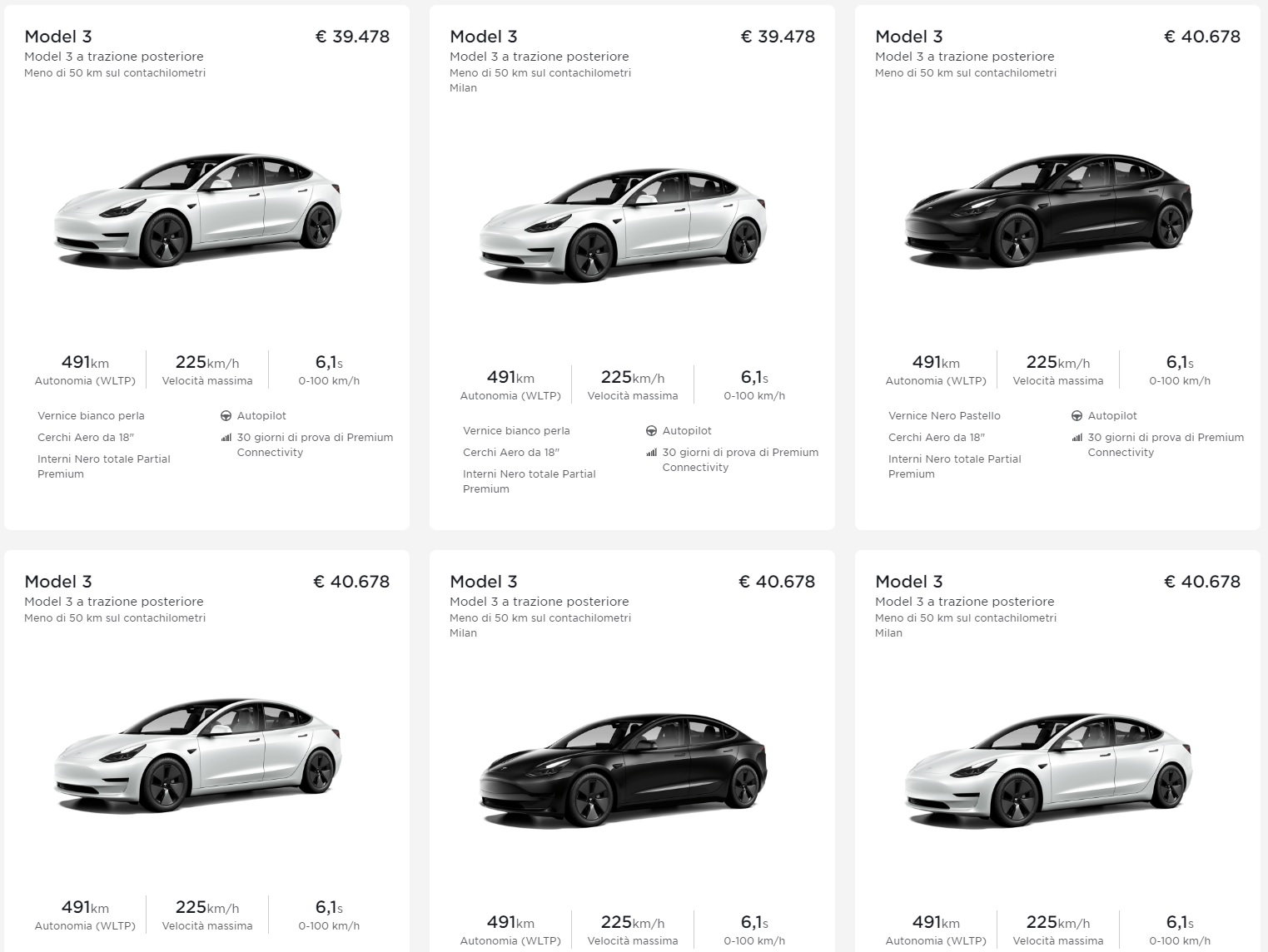Click the 'Milan' location label on the second card
Image resolution: width=1268 pixels, height=952 pixels.
(x=463, y=87)
